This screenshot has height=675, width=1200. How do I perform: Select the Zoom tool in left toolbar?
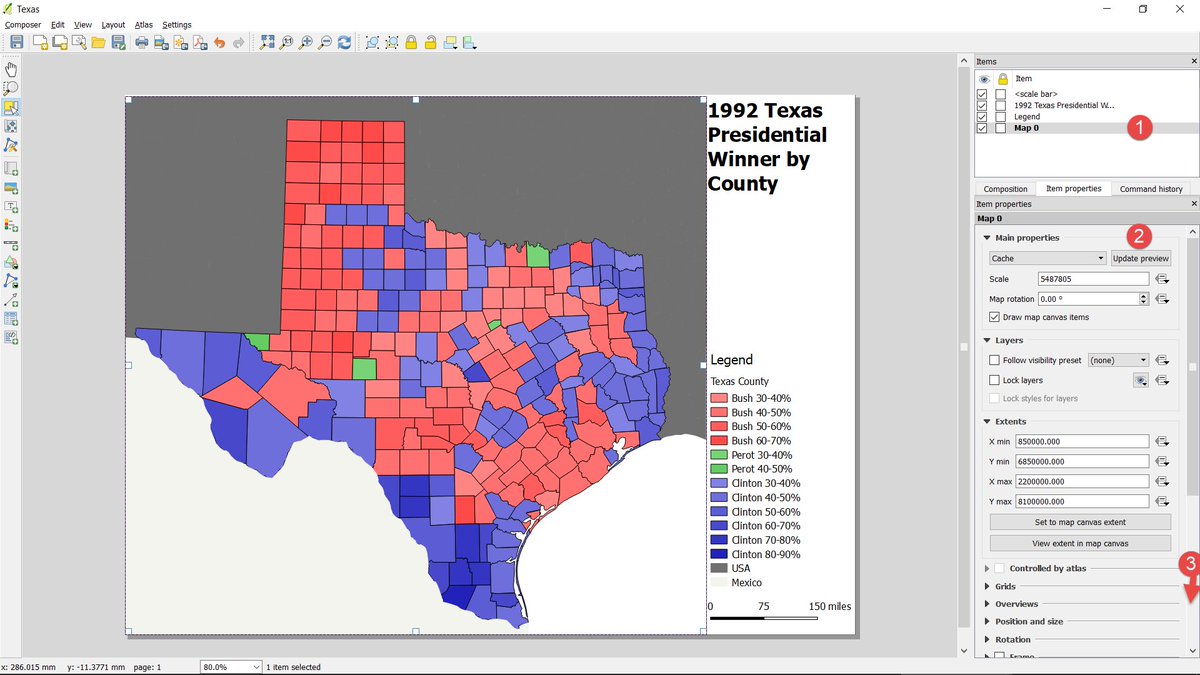[x=11, y=88]
